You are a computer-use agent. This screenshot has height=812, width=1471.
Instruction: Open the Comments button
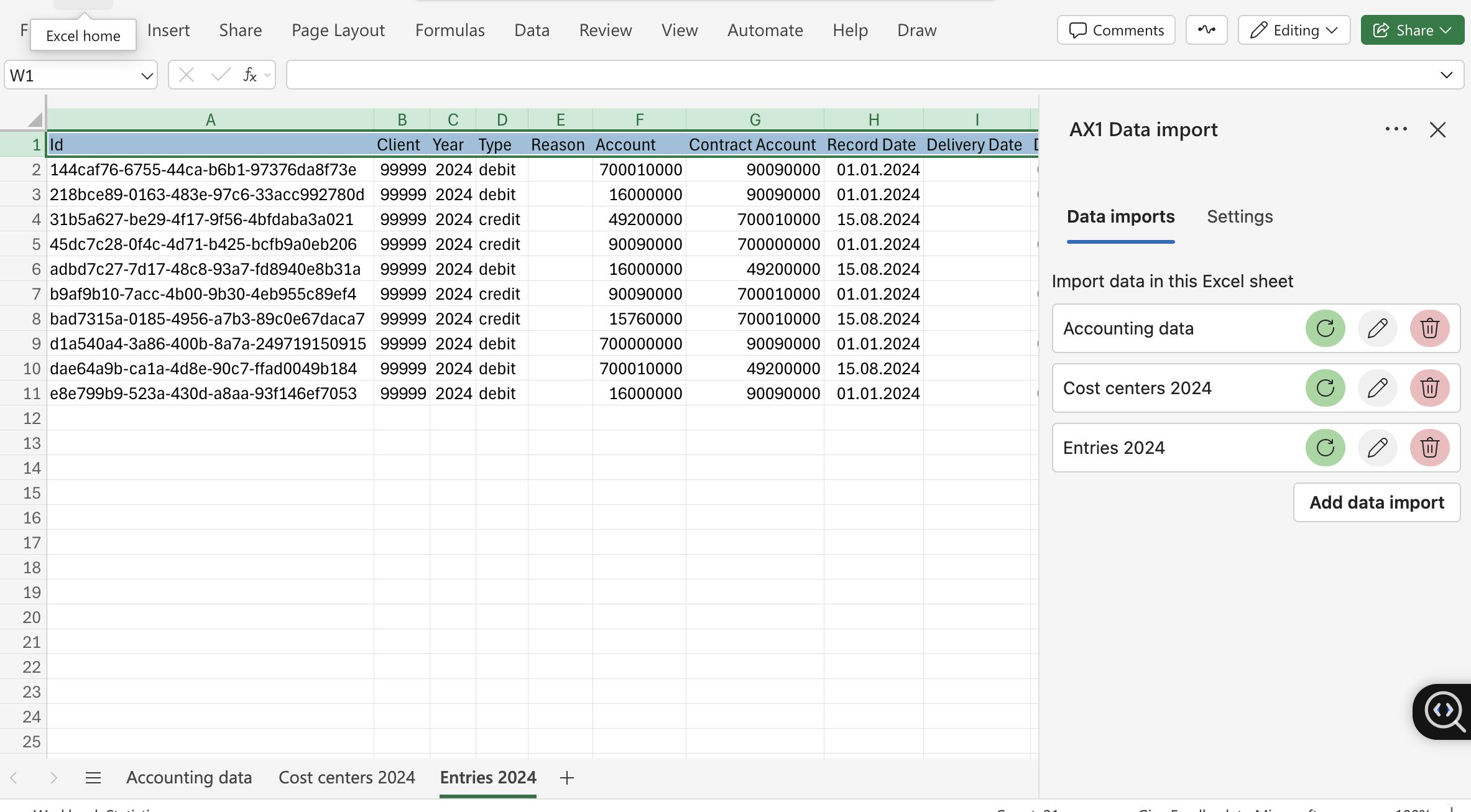click(1116, 30)
